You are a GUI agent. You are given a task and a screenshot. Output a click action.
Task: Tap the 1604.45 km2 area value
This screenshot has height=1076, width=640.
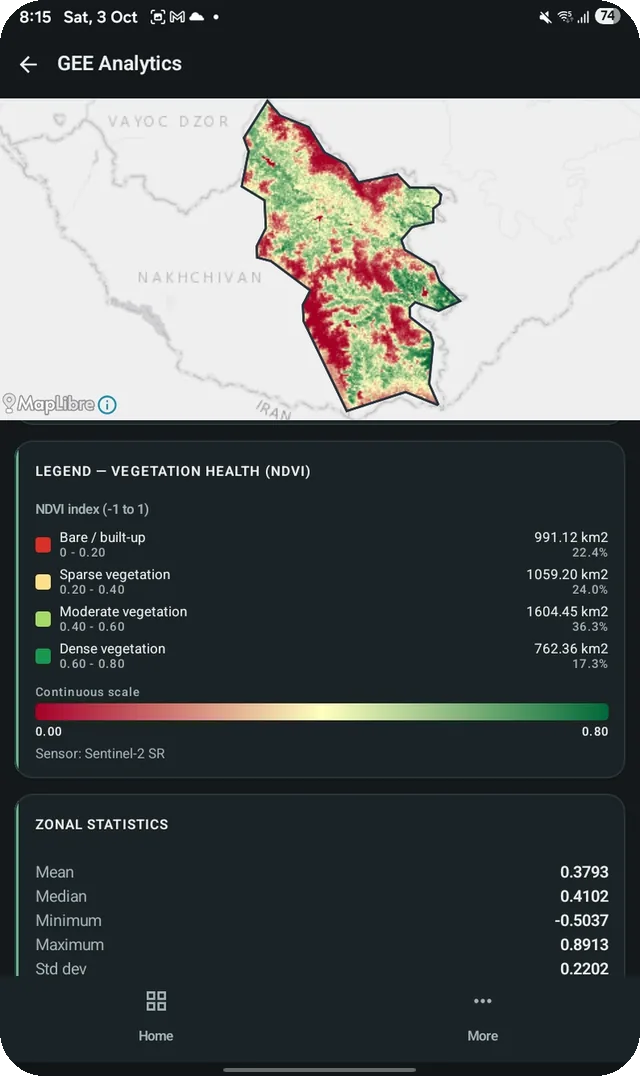[567, 611]
